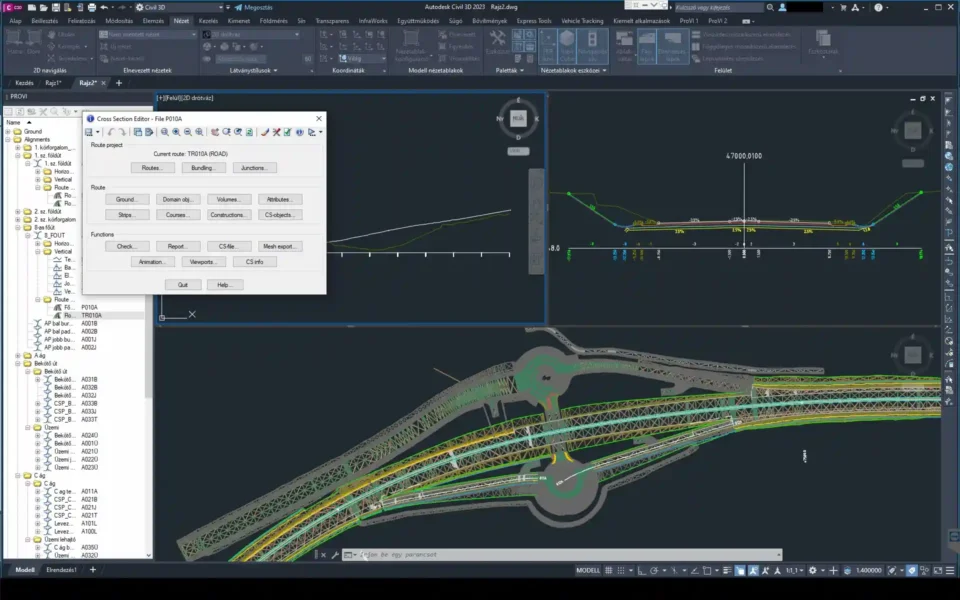Click the Open folder icon in quick access toolbar
Image resolution: width=960 pixels, height=600 pixels.
(43, 7)
